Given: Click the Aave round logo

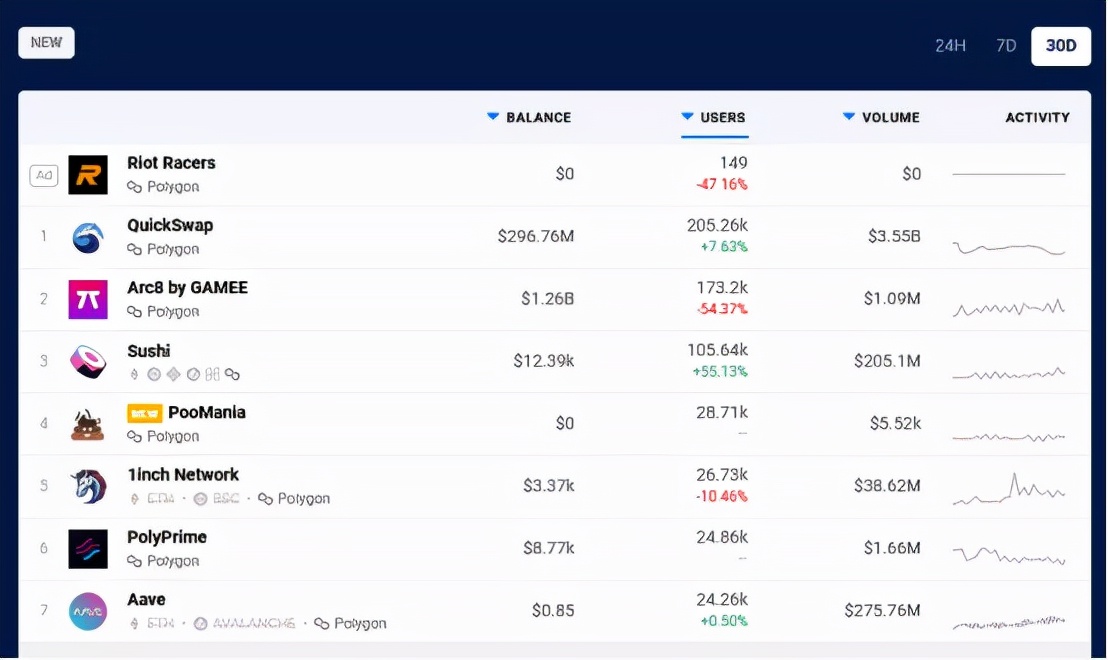Looking at the screenshot, I should point(88,611).
